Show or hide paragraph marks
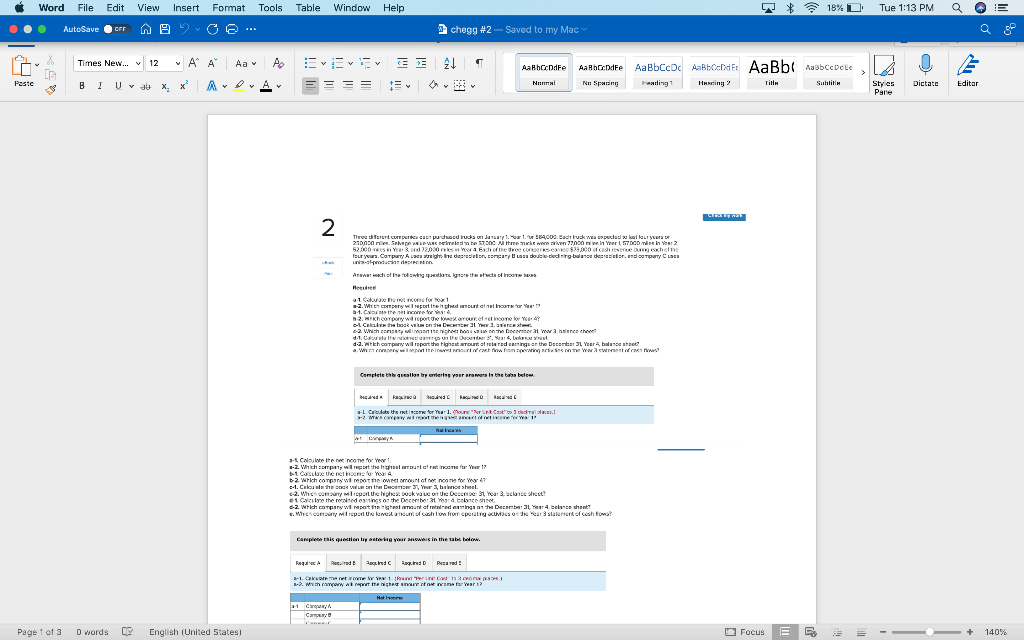 point(479,63)
